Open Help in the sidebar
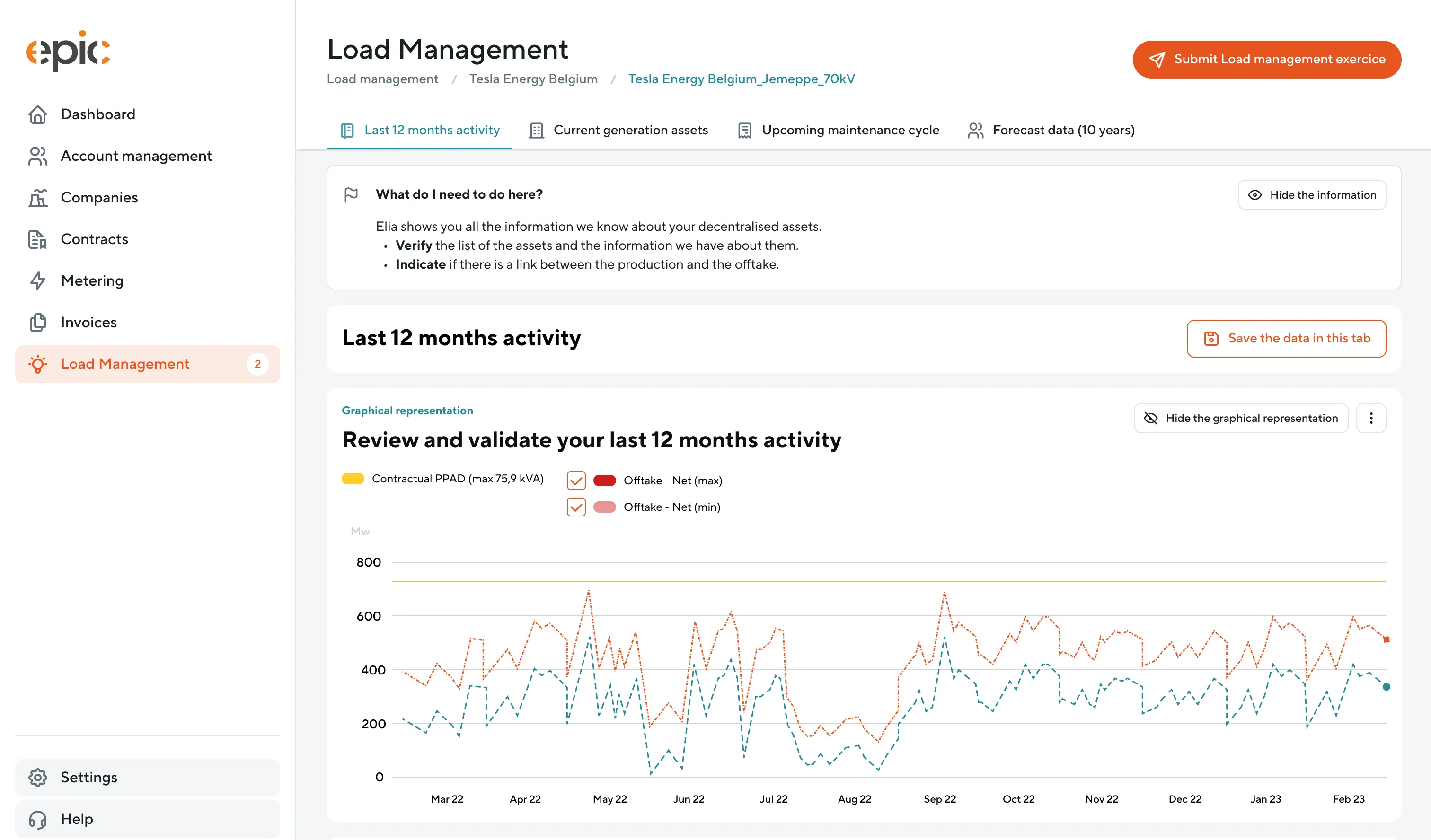 point(148,819)
